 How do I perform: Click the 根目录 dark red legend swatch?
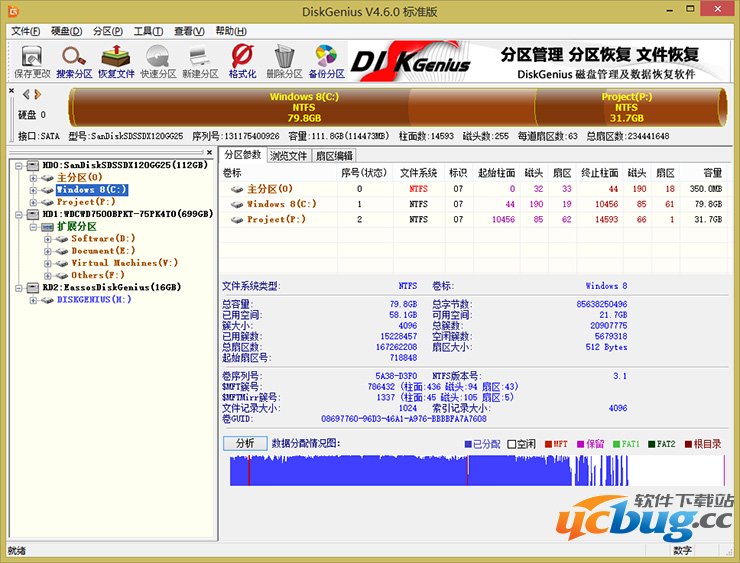coord(688,444)
